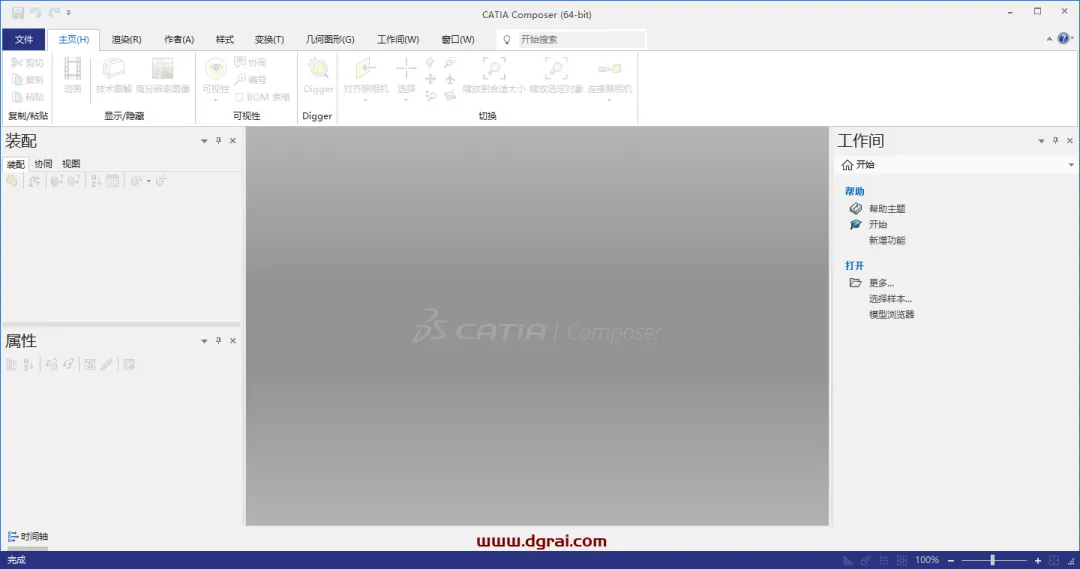Switch to the 渲染(R) ribbon tab
The image size is (1080, 569).
pyautogui.click(x=127, y=39)
